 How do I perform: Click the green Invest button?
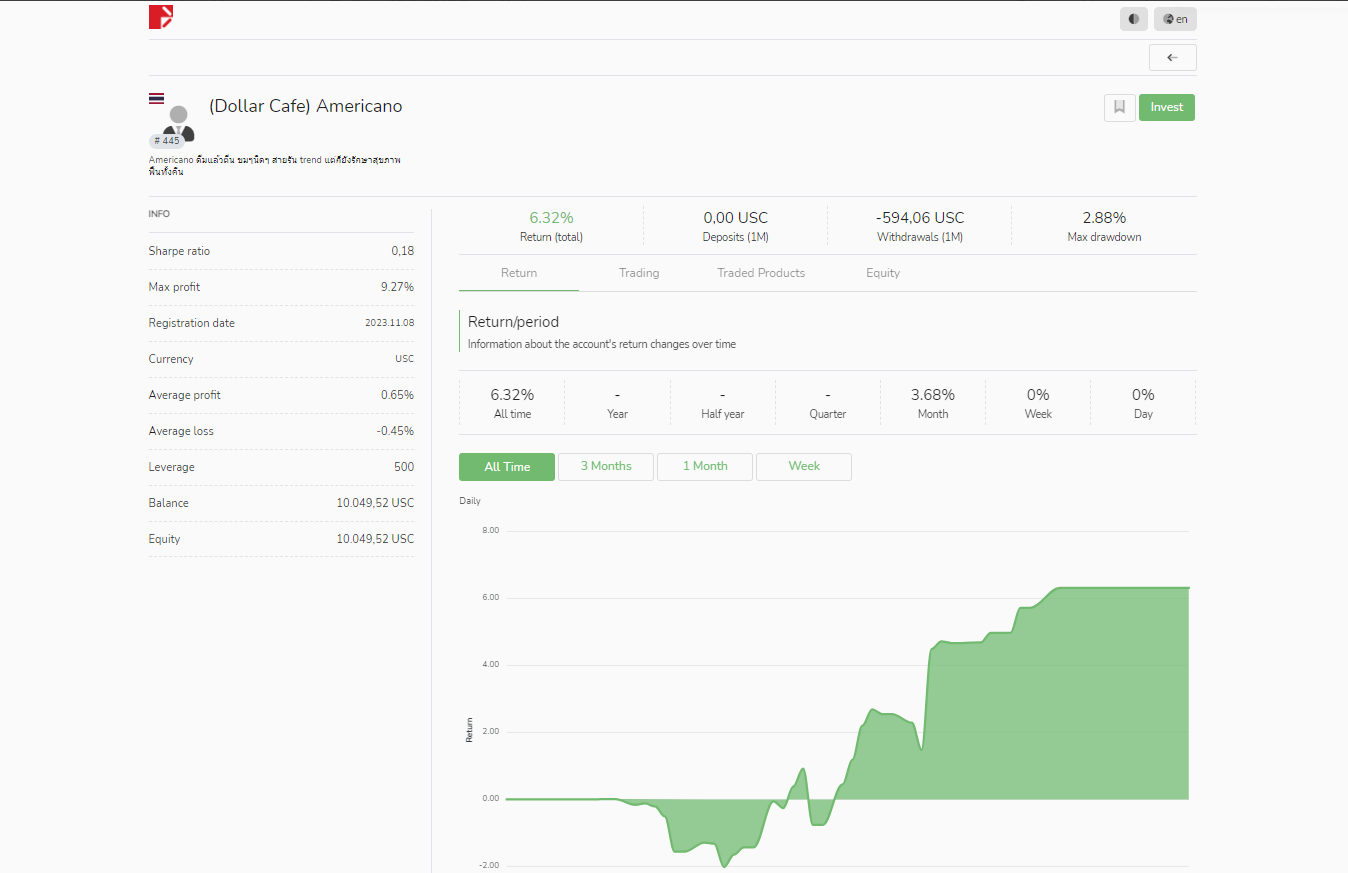(1167, 108)
